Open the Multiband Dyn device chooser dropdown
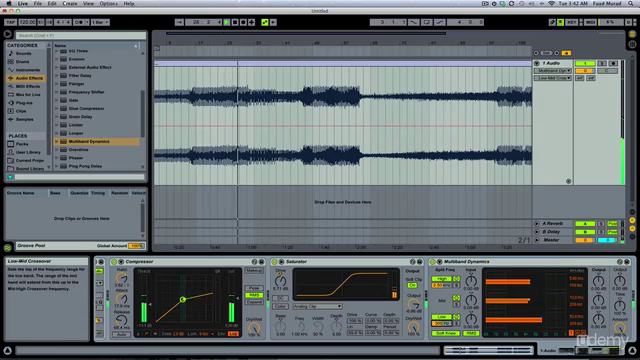Image resolution: width=640 pixels, height=360 pixels. 553,71
